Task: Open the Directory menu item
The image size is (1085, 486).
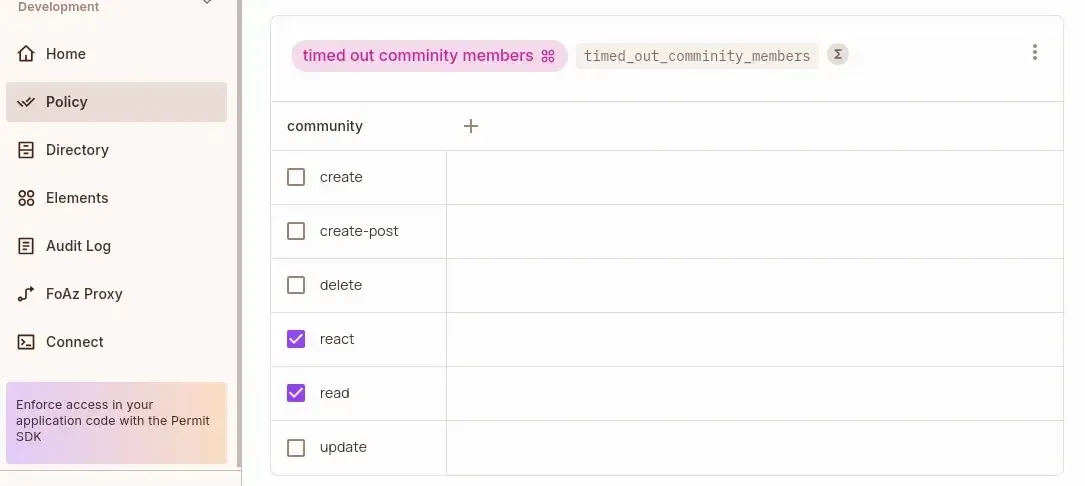Action: pyautogui.click(x=77, y=150)
